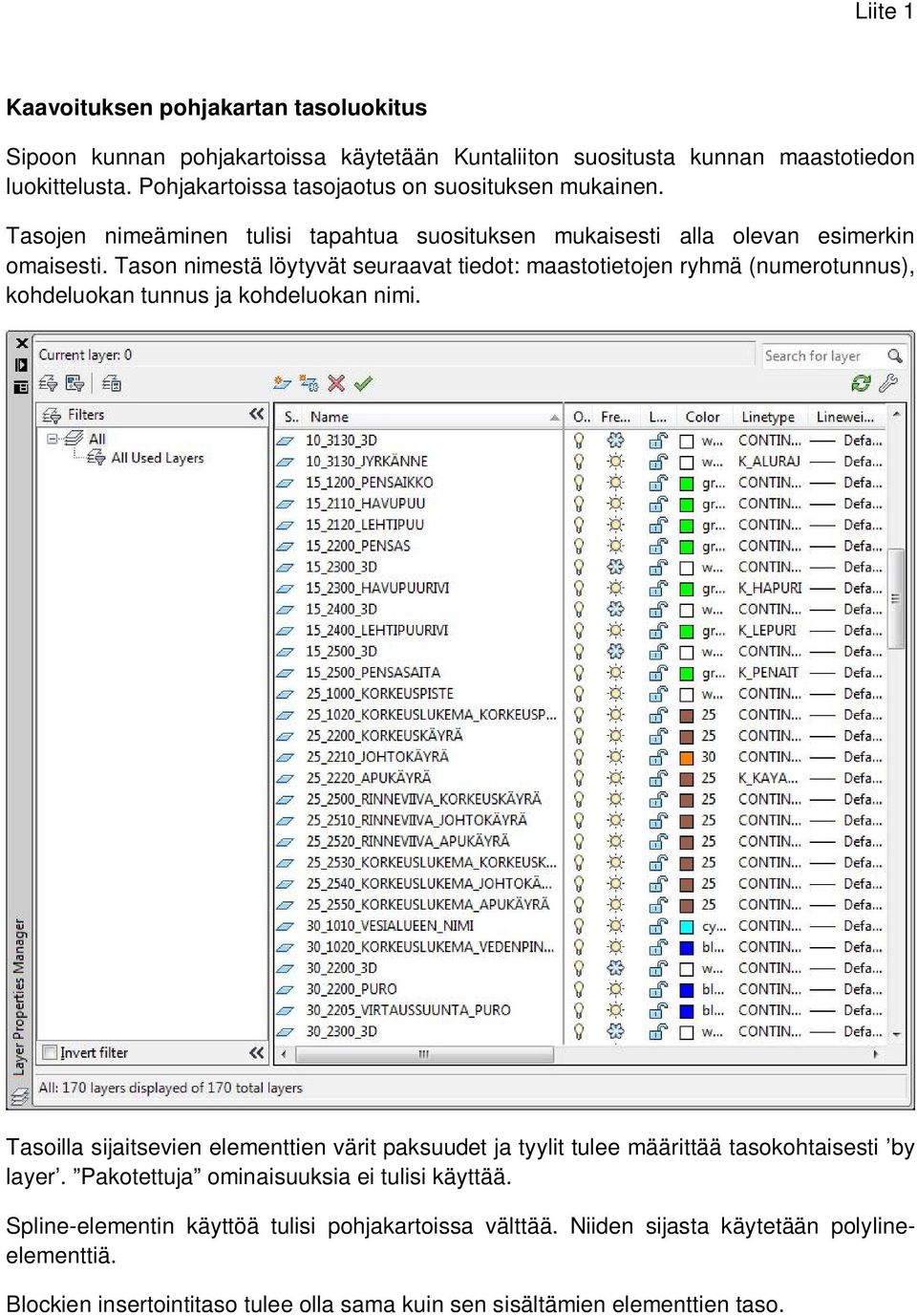Screen dimensions: 917x1316
Task: Click the New Layer icon in toolbar
Action: [282, 383]
